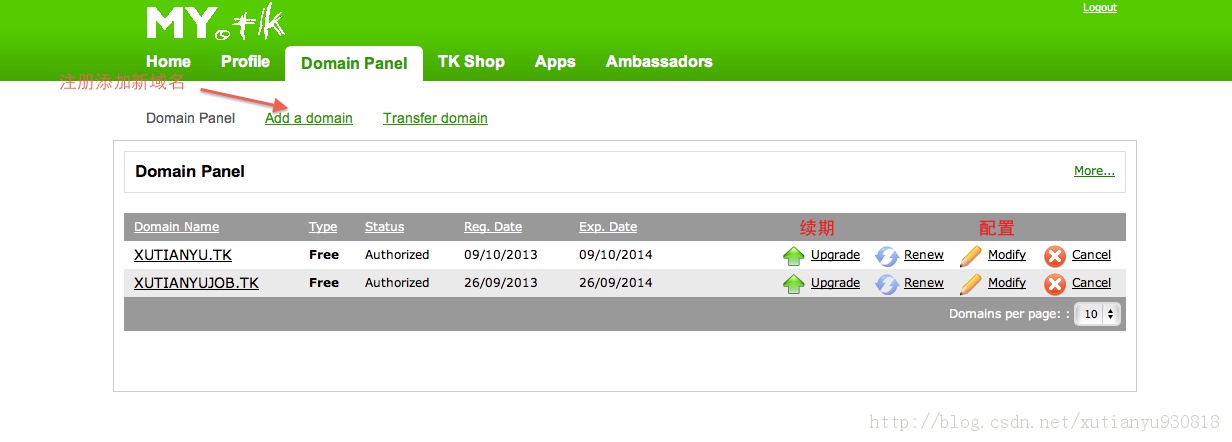The width and height of the screenshot is (1232, 442).
Task: Click the Upgrade link for XUTIANYUJOB.TK
Action: click(x=835, y=283)
